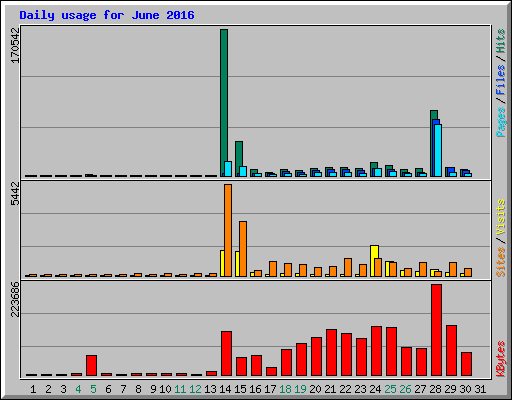Click green weekend day label 5
Viewport: 512px width, 400px height.
tap(93, 389)
